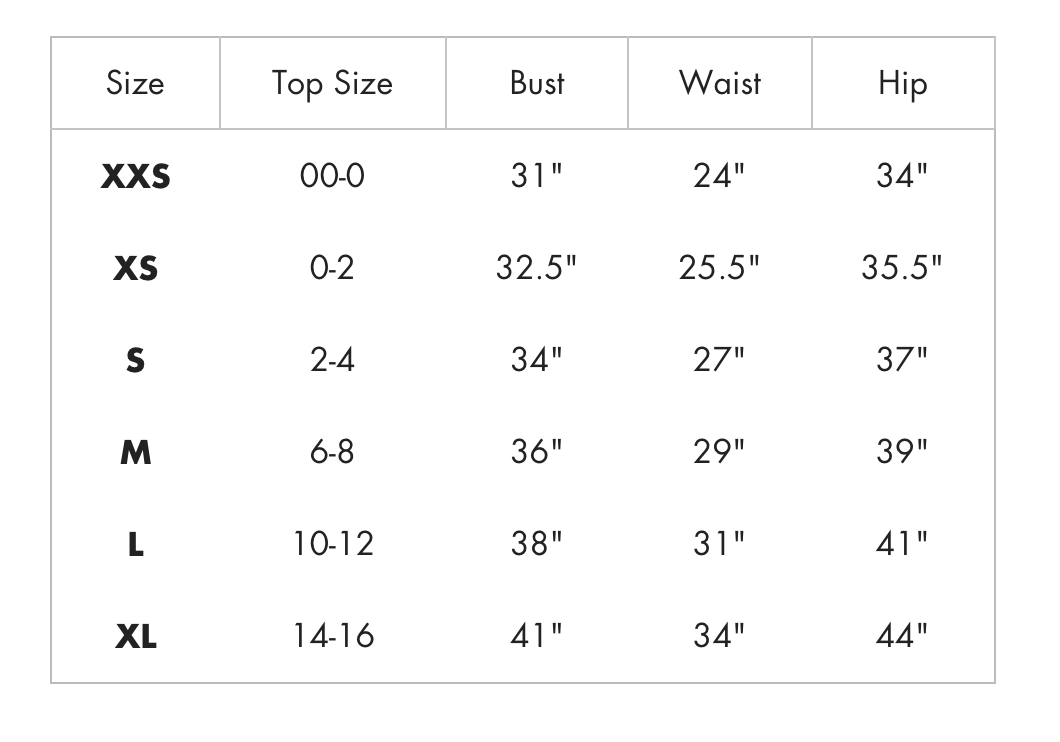Select the Waist column header
The width and height of the screenshot is (1060, 742).
tap(720, 83)
